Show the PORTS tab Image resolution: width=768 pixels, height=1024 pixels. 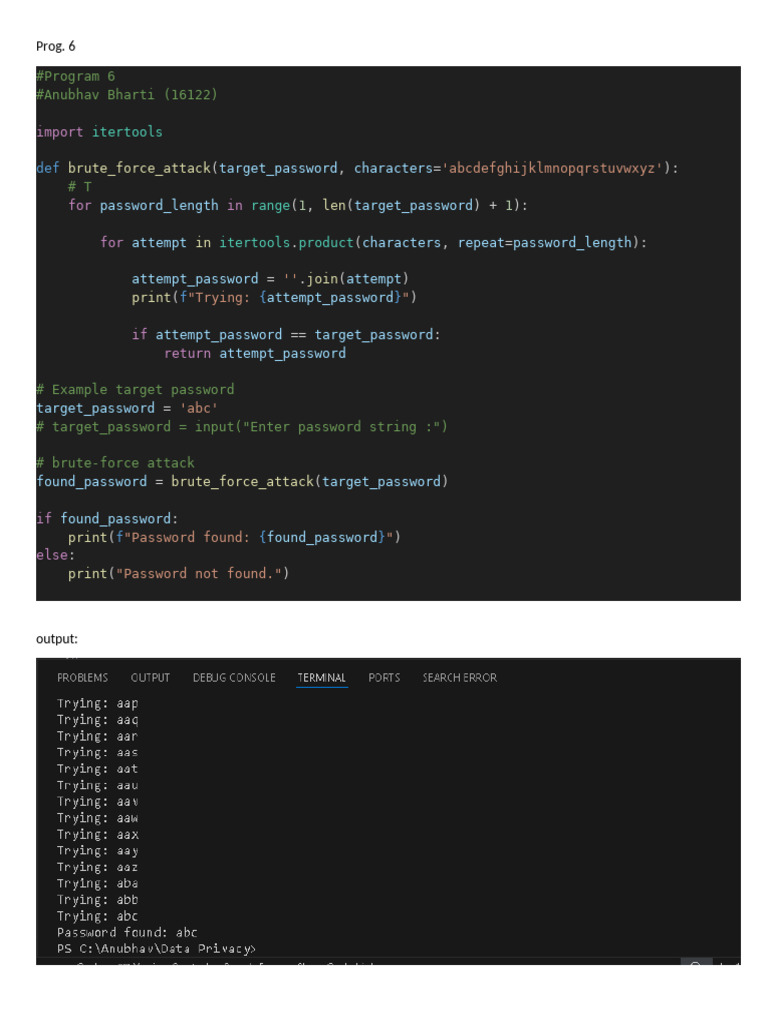[x=384, y=678]
